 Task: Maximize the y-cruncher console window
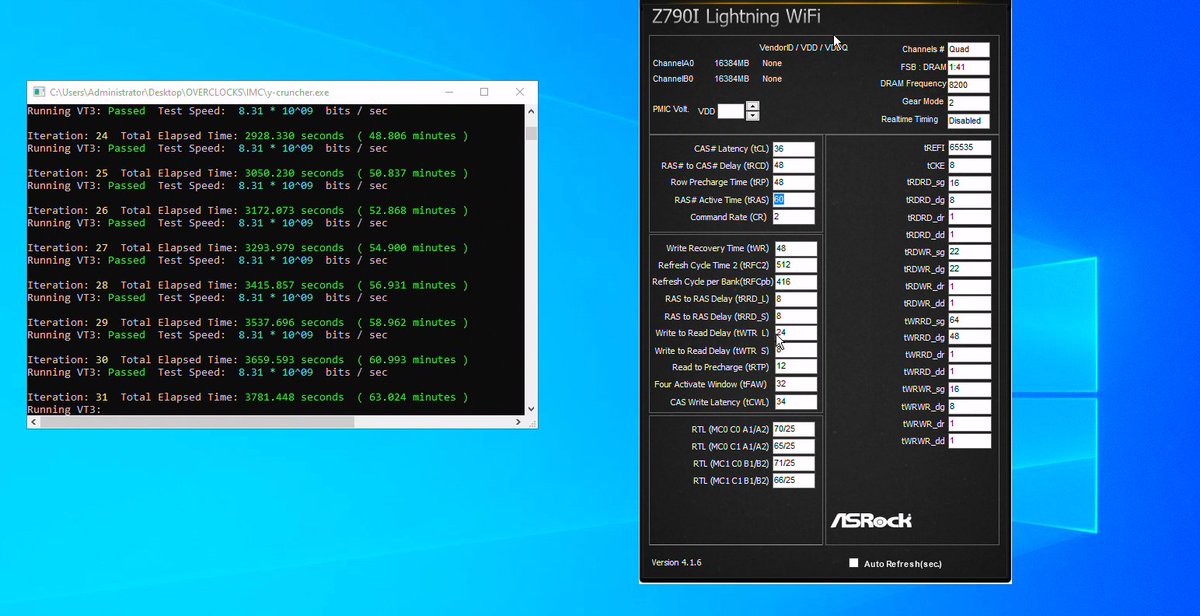tap(484, 92)
